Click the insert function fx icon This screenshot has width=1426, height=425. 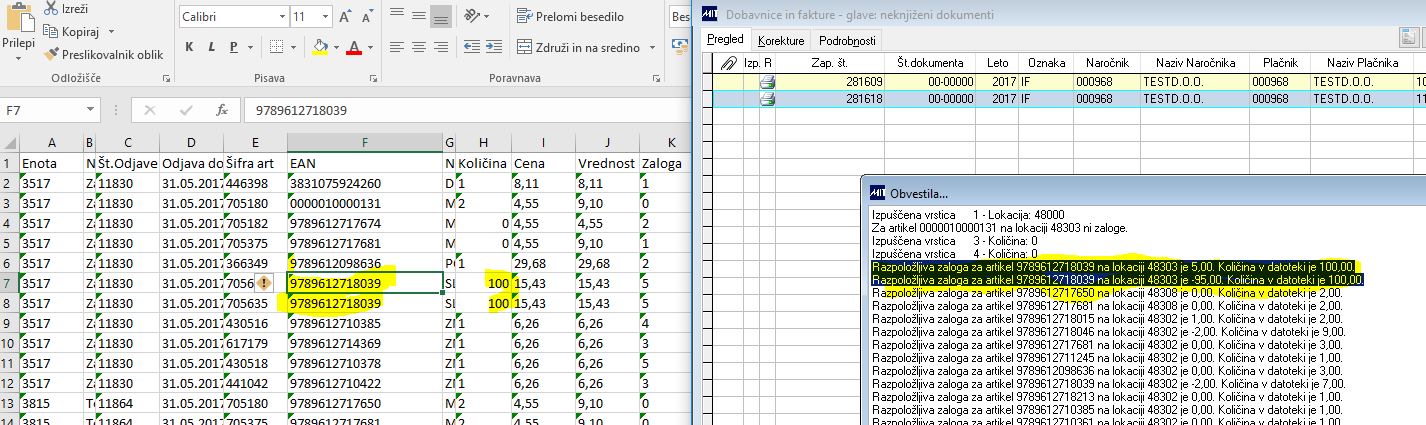(223, 110)
